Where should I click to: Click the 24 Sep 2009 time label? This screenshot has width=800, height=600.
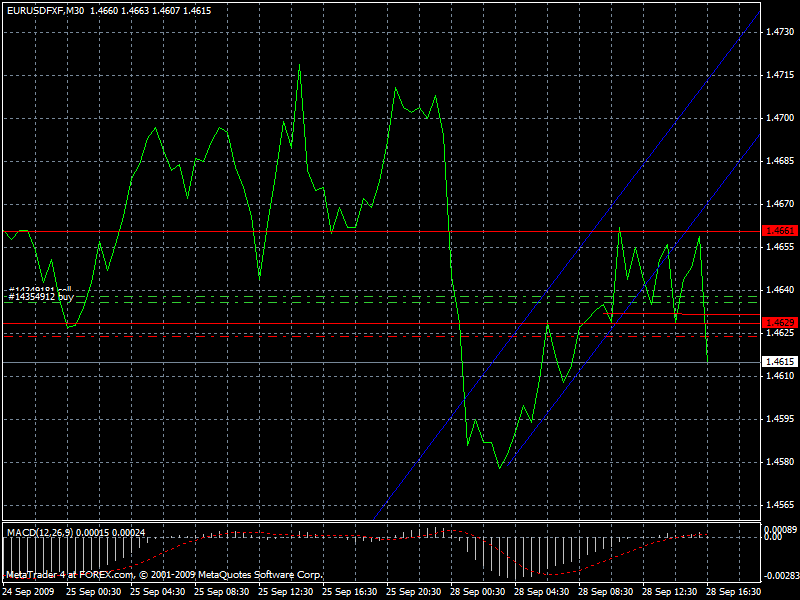tap(29, 592)
